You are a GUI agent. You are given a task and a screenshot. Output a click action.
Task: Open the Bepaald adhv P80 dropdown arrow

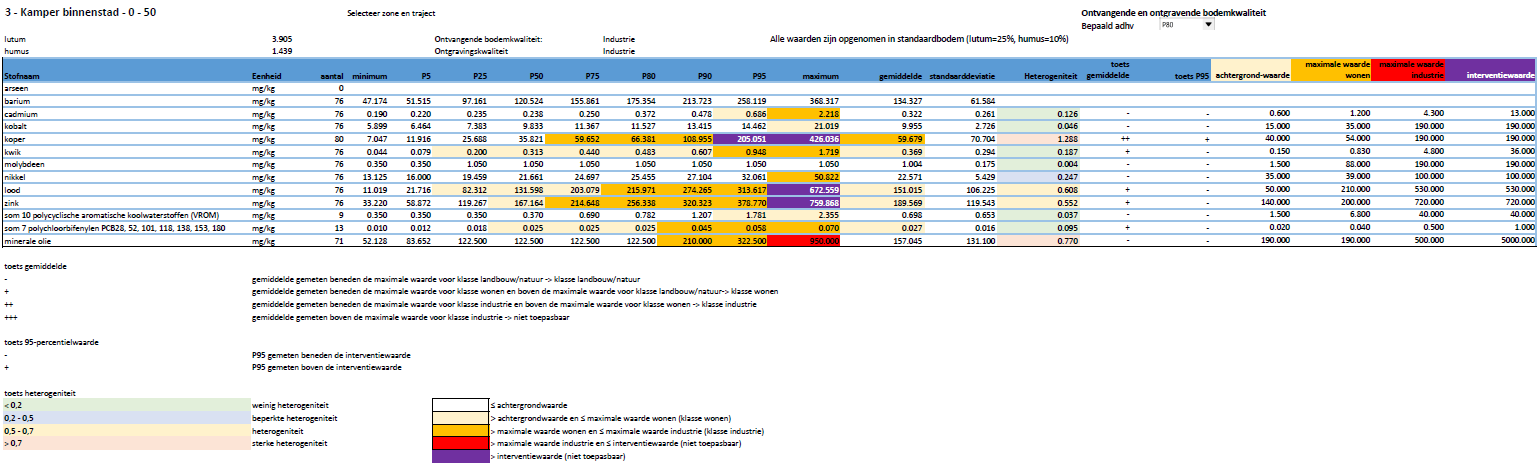(1208, 24)
